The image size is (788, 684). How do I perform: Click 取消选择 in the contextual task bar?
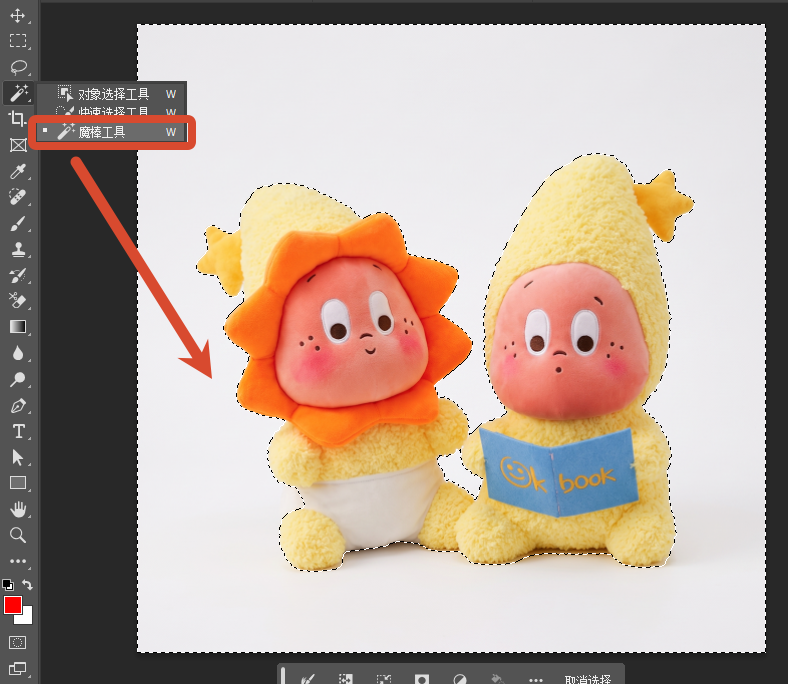point(588,679)
